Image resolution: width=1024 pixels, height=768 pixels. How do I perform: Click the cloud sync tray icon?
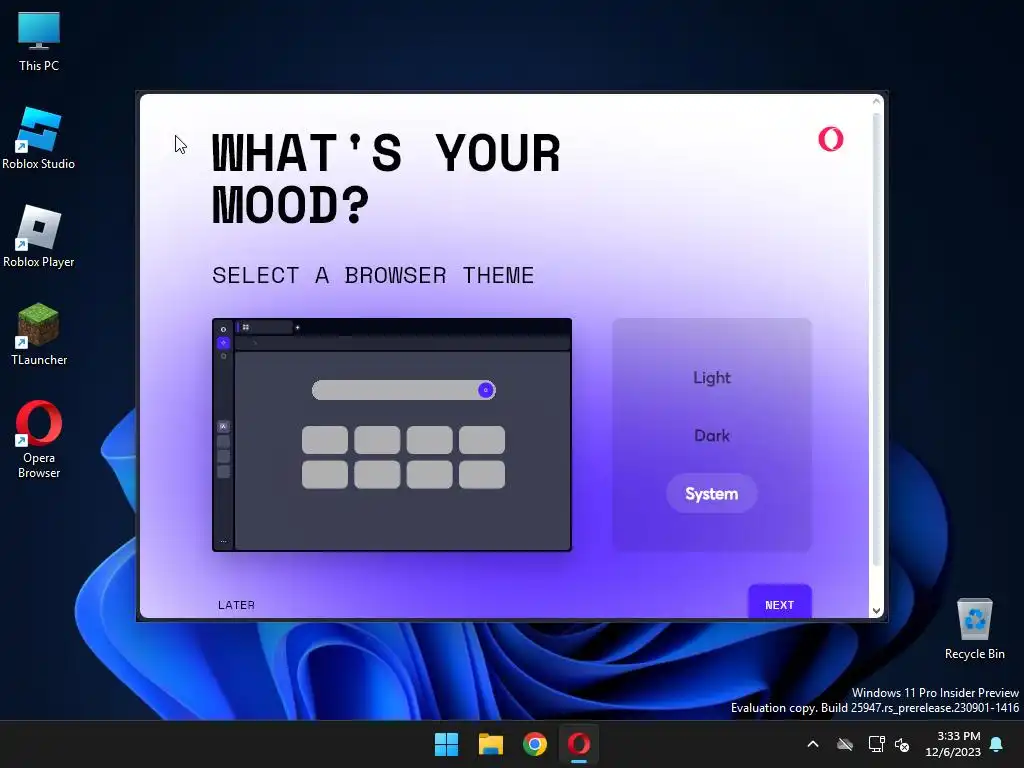click(845, 744)
